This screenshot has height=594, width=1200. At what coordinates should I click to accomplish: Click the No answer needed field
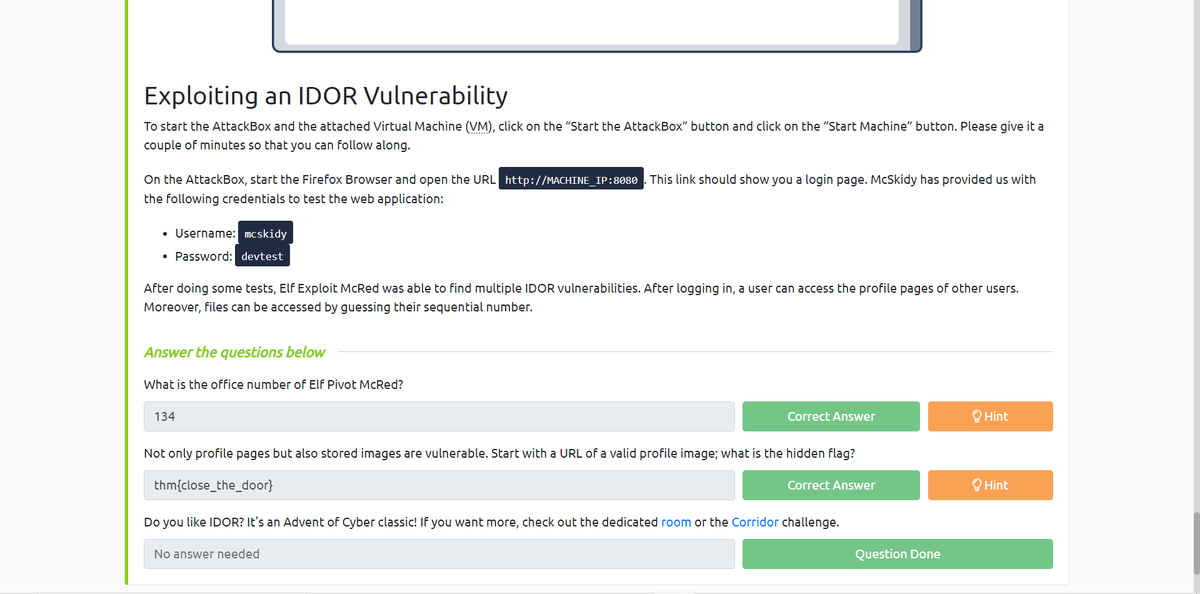coord(439,554)
